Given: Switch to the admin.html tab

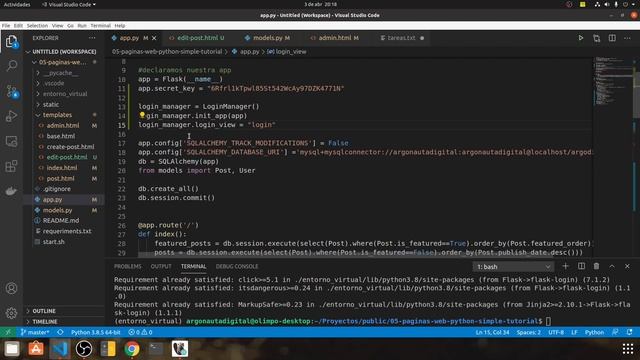Looking at the screenshot, I should pyautogui.click(x=334, y=38).
